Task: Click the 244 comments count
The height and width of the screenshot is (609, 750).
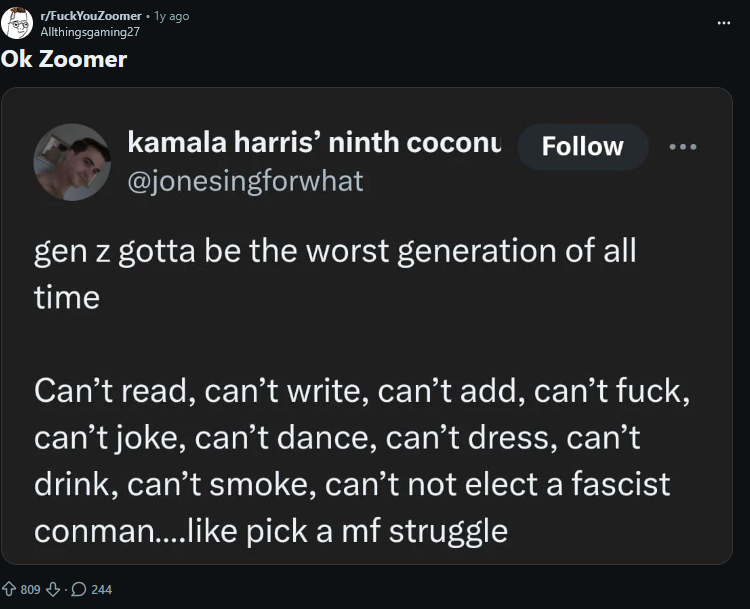Action: 101,590
